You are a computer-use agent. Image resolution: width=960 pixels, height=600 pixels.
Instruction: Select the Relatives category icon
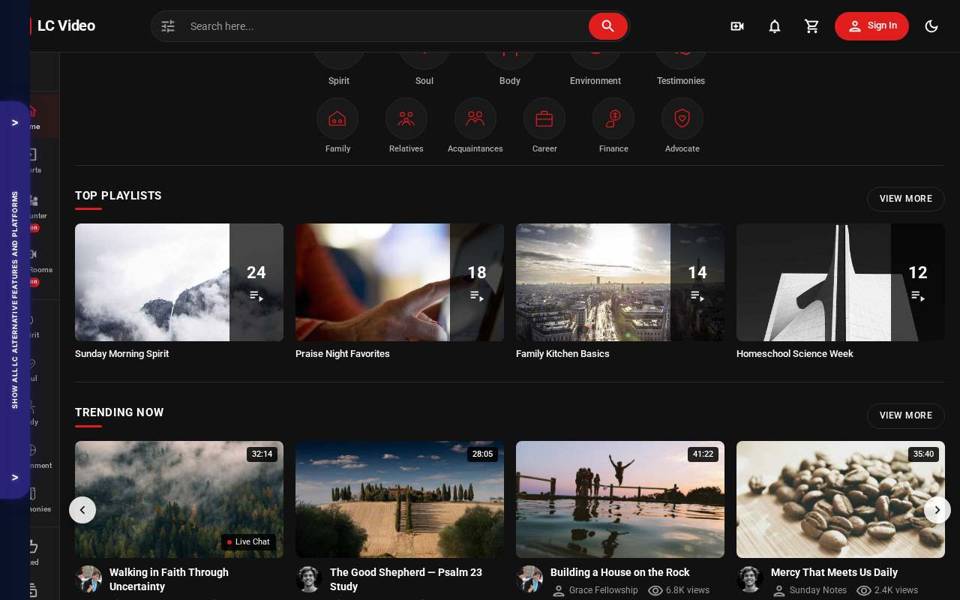406,119
